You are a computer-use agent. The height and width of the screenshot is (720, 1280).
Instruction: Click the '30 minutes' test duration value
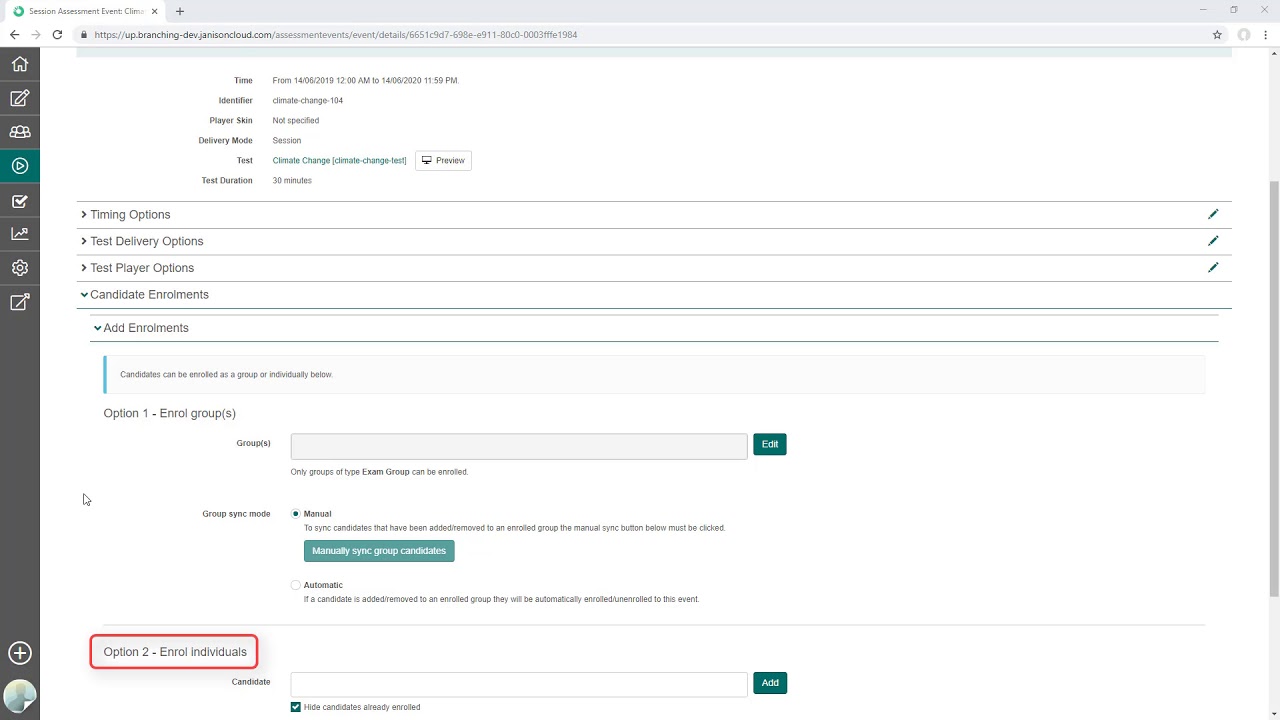292,180
